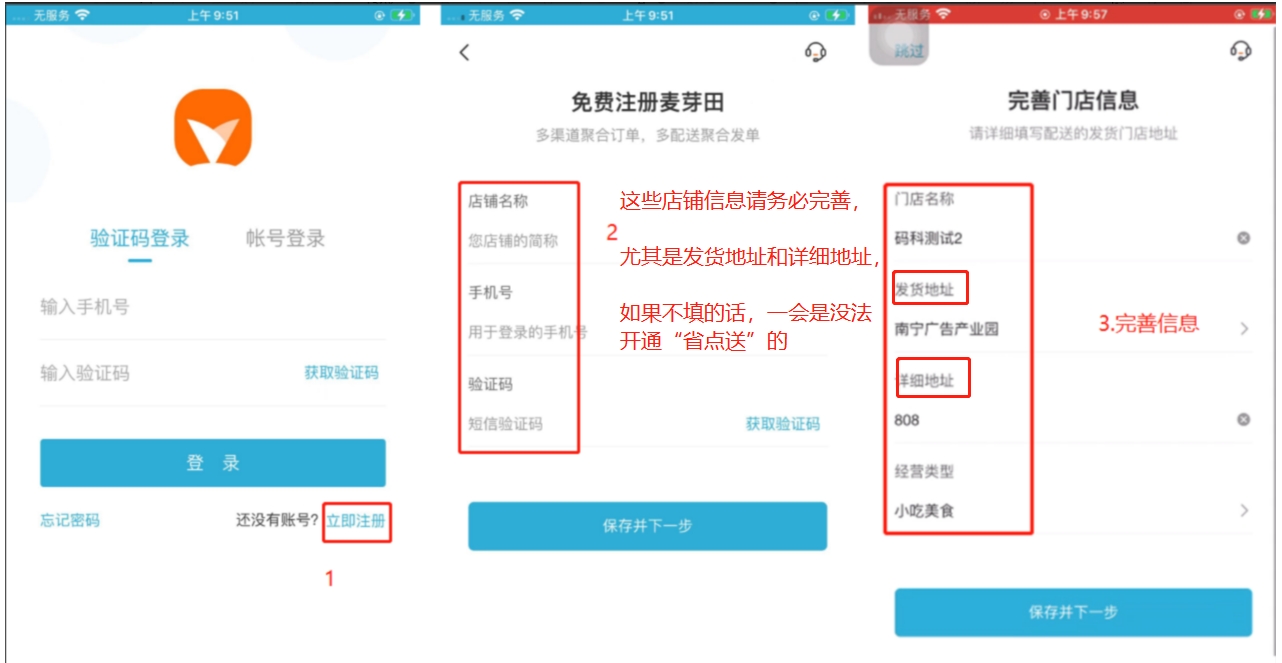
Task: Focus the 输入手机号 field
Action: point(213,307)
